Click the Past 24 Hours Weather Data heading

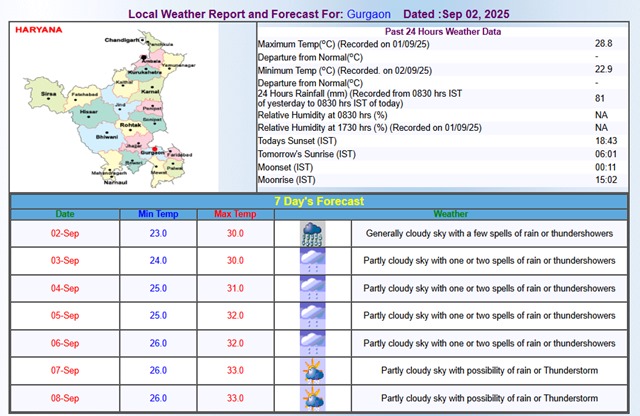pyautogui.click(x=443, y=31)
